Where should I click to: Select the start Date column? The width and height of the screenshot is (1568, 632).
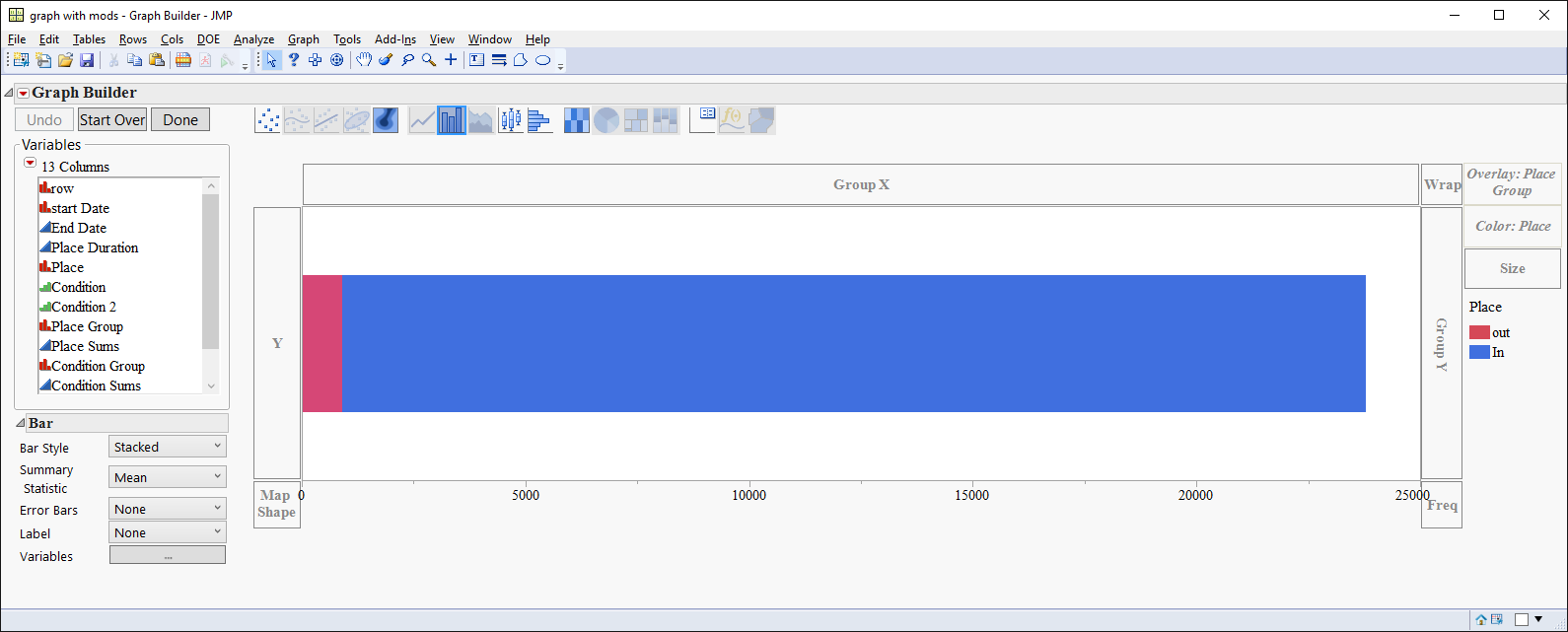click(80, 208)
